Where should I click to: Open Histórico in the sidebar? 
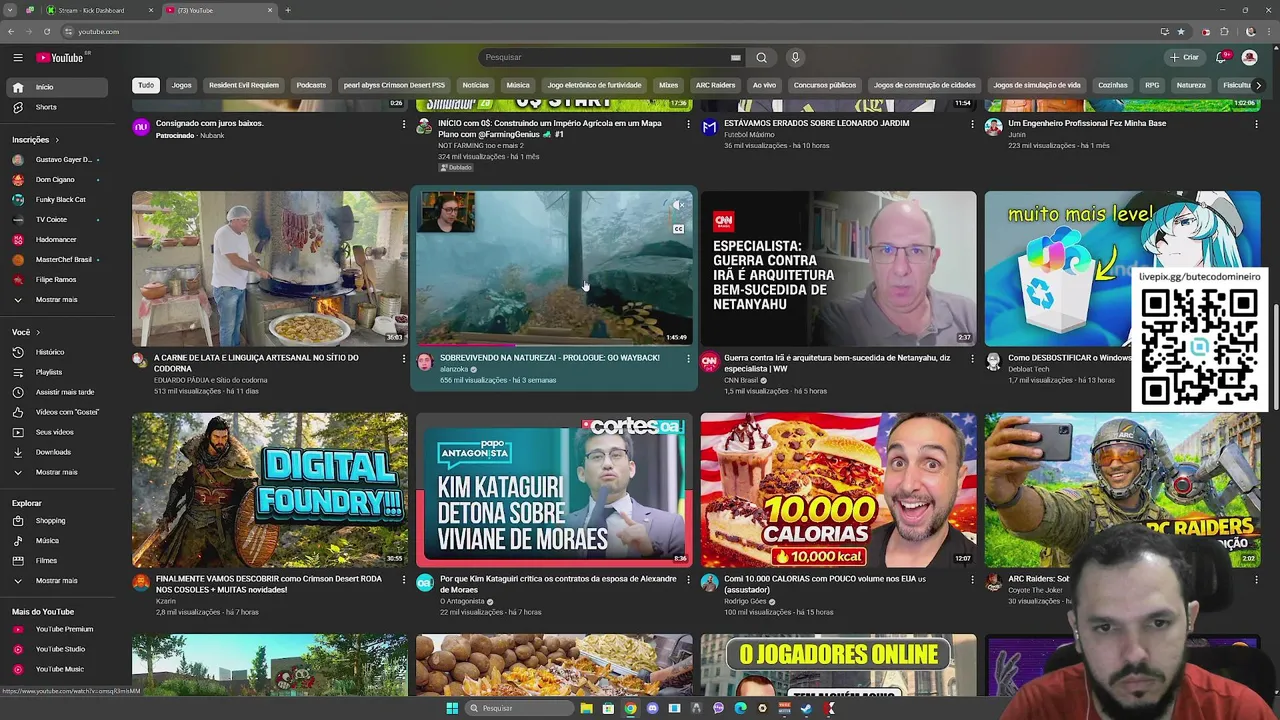56,352
